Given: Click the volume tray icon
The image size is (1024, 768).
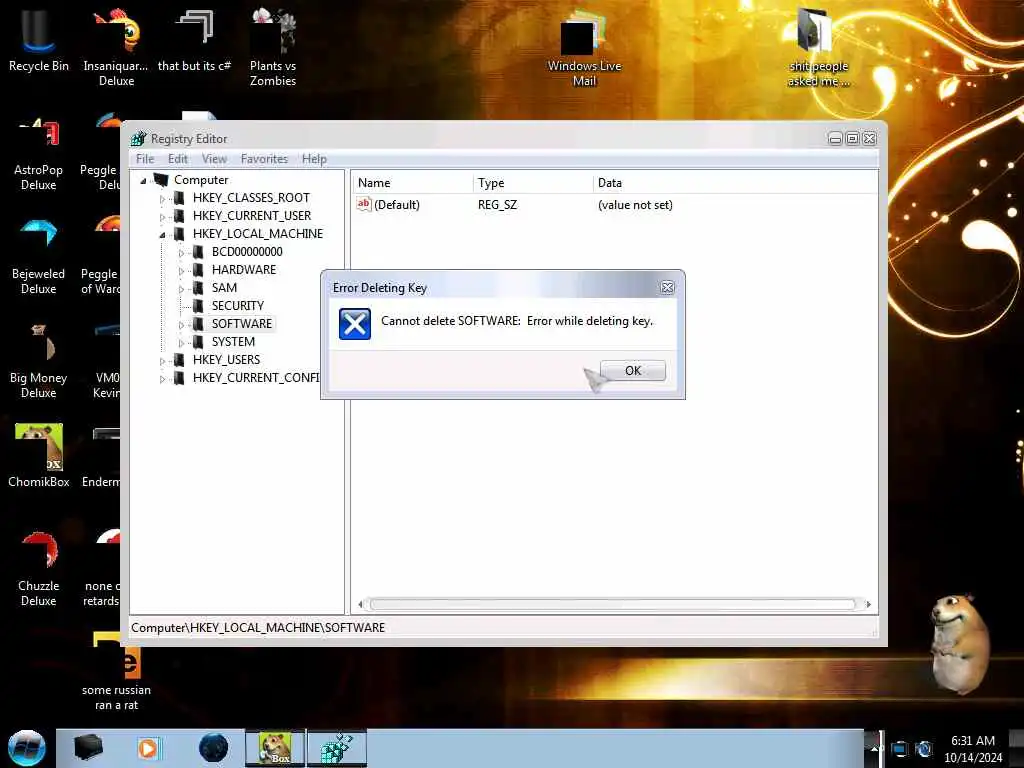Looking at the screenshot, I should click(923, 749).
